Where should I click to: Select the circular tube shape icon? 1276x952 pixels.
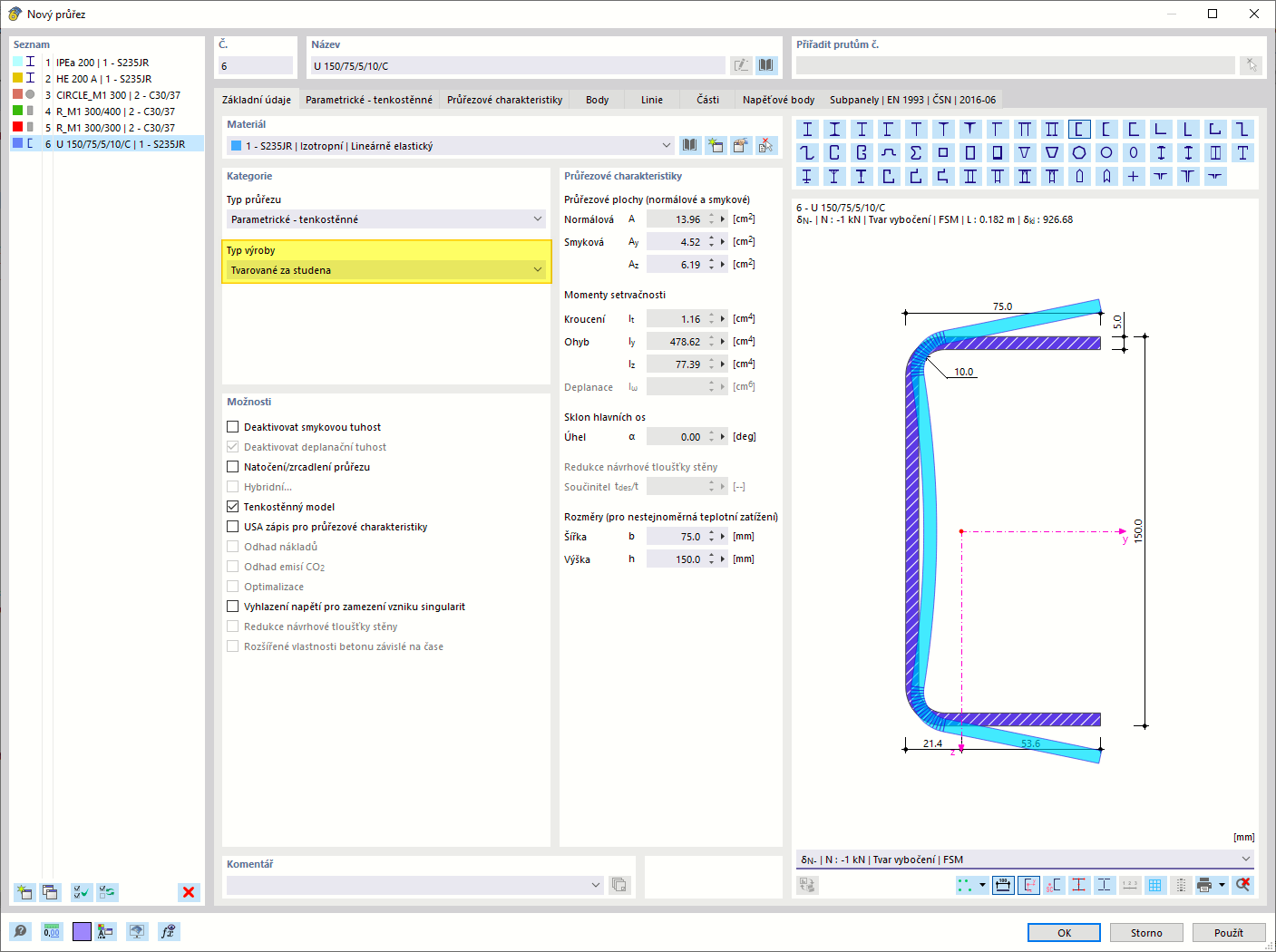pyautogui.click(x=1106, y=153)
